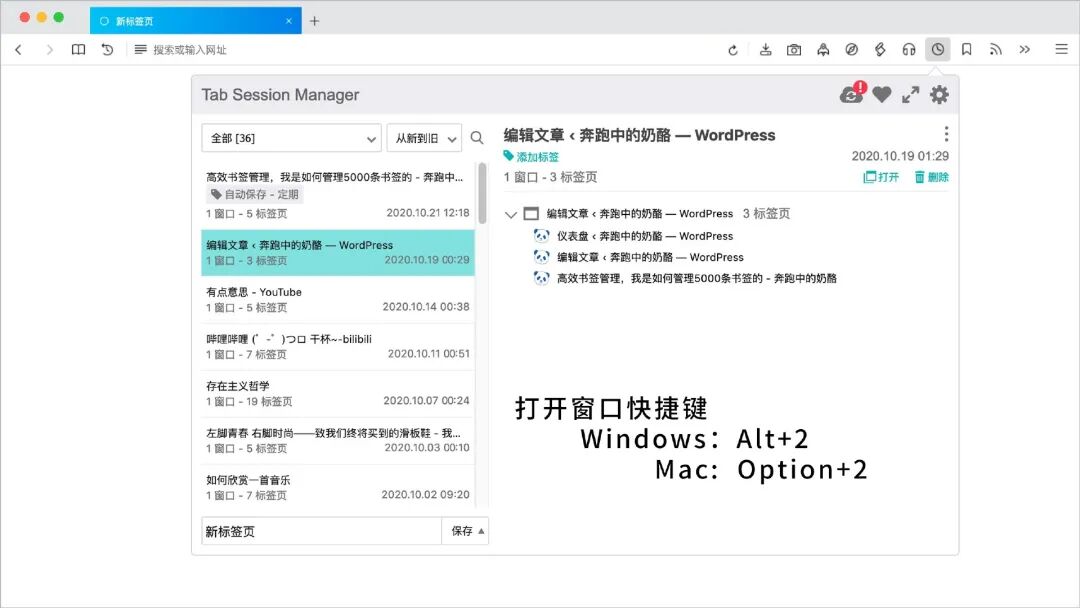Select the 有点意思 - YouTube session
The image size is (1080, 608).
click(x=338, y=300)
